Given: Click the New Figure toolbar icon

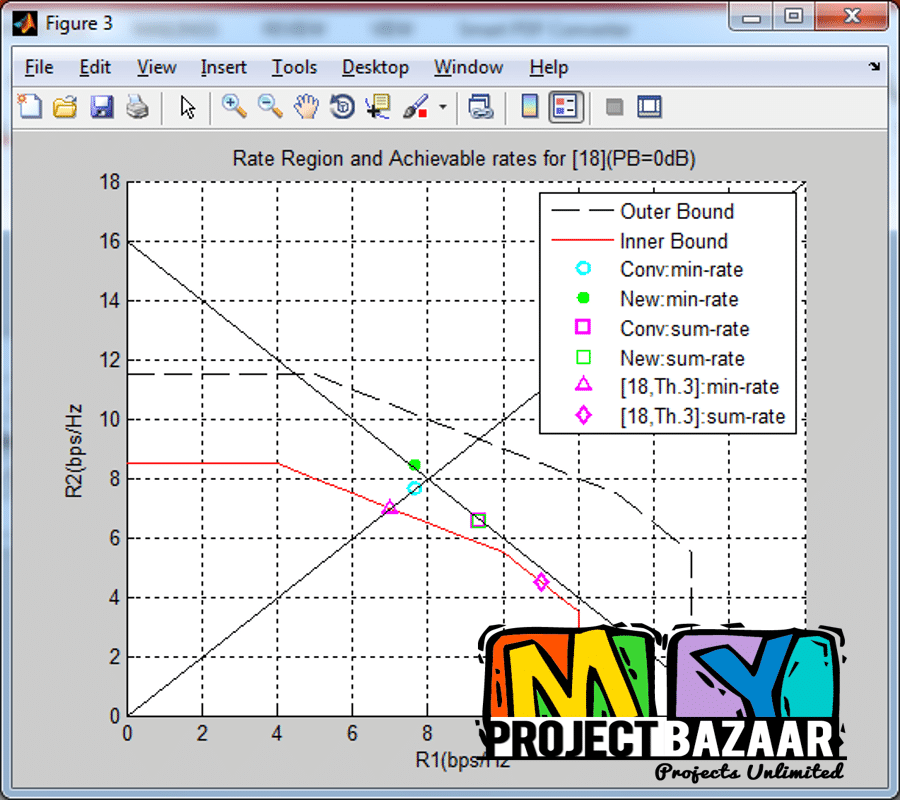Looking at the screenshot, I should point(31,107).
